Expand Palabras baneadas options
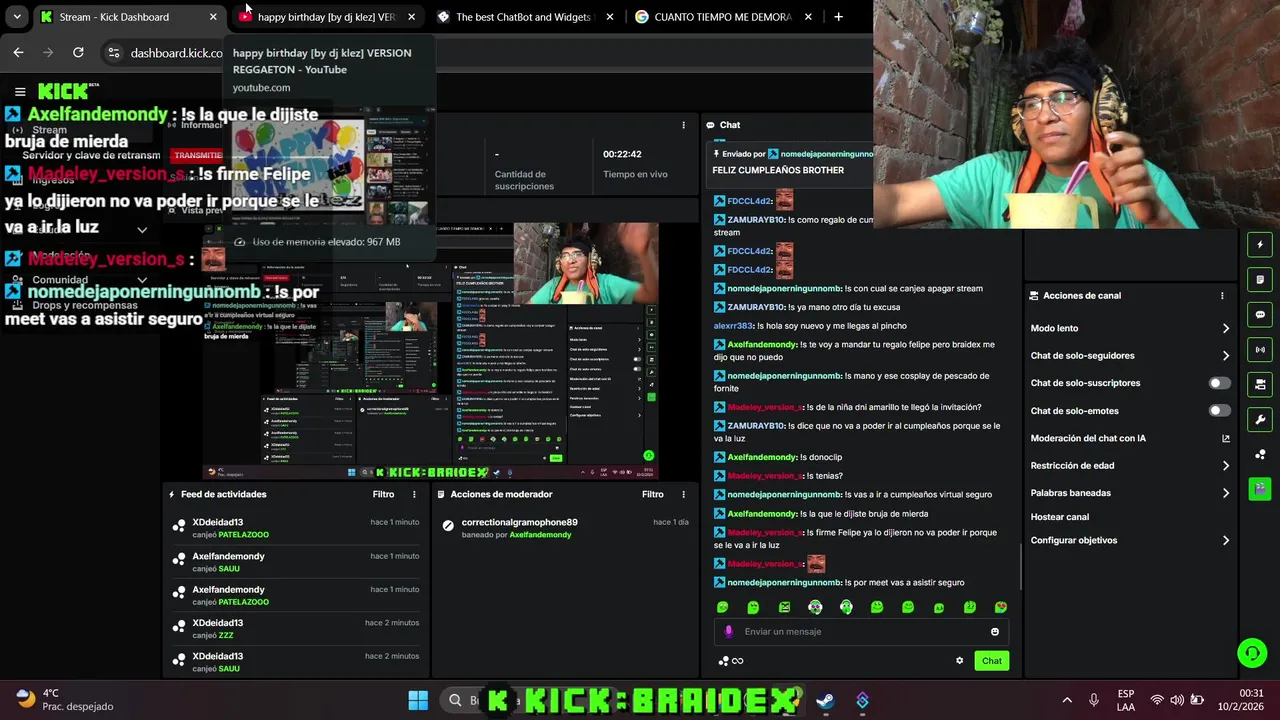This screenshot has height=720, width=1280. (1226, 493)
